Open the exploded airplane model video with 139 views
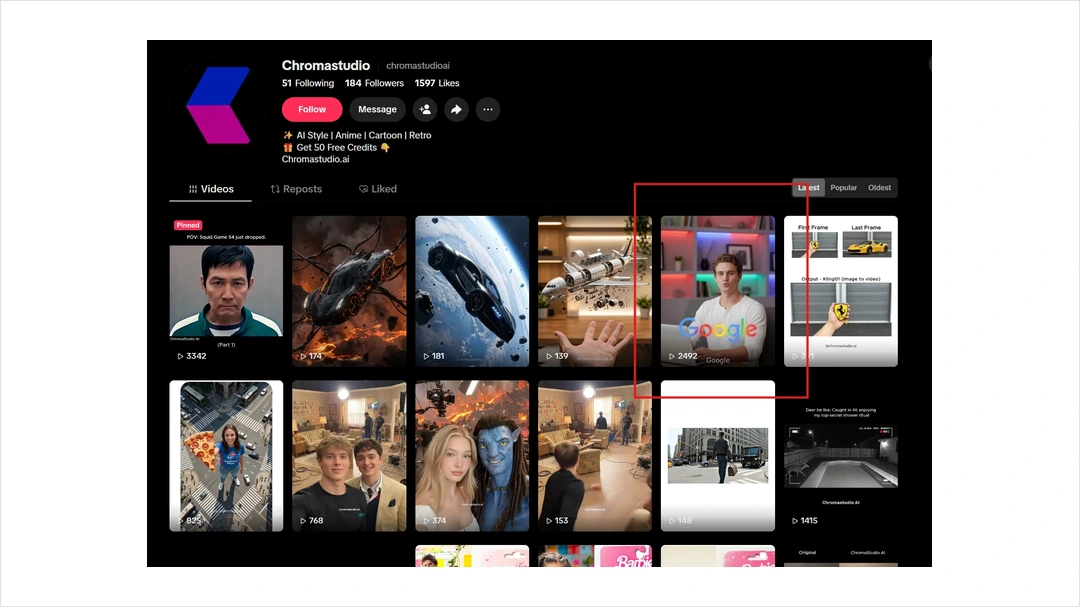This screenshot has height=607, width=1080. [594, 291]
